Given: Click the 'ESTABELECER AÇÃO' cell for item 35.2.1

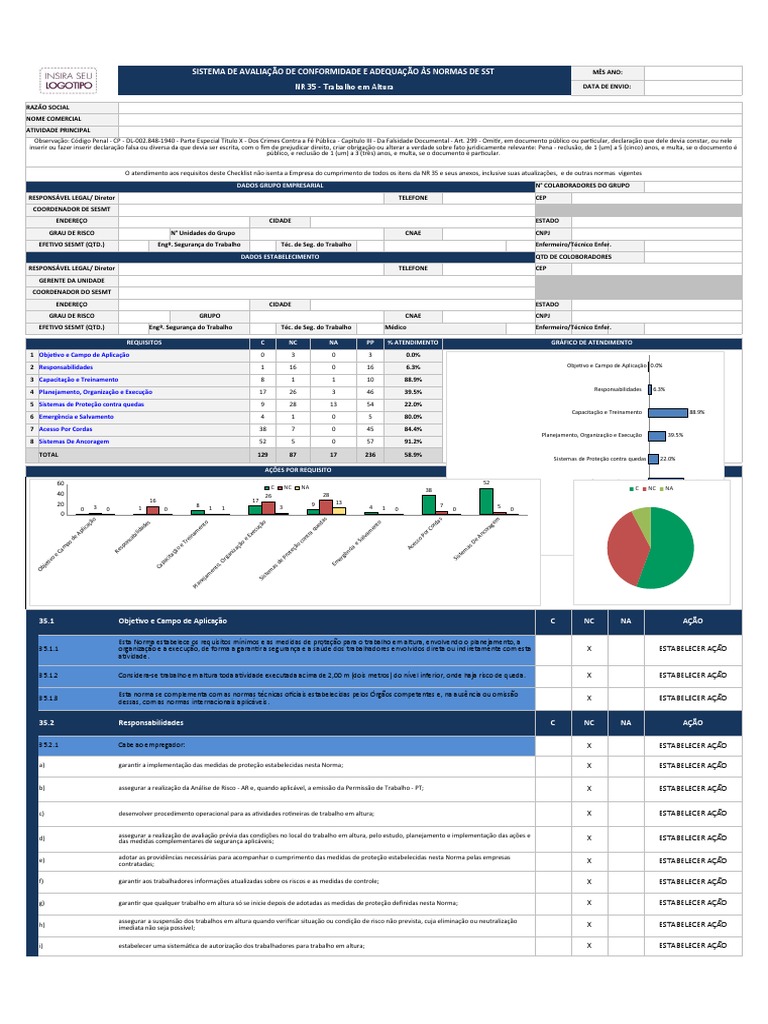Looking at the screenshot, I should [693, 745].
